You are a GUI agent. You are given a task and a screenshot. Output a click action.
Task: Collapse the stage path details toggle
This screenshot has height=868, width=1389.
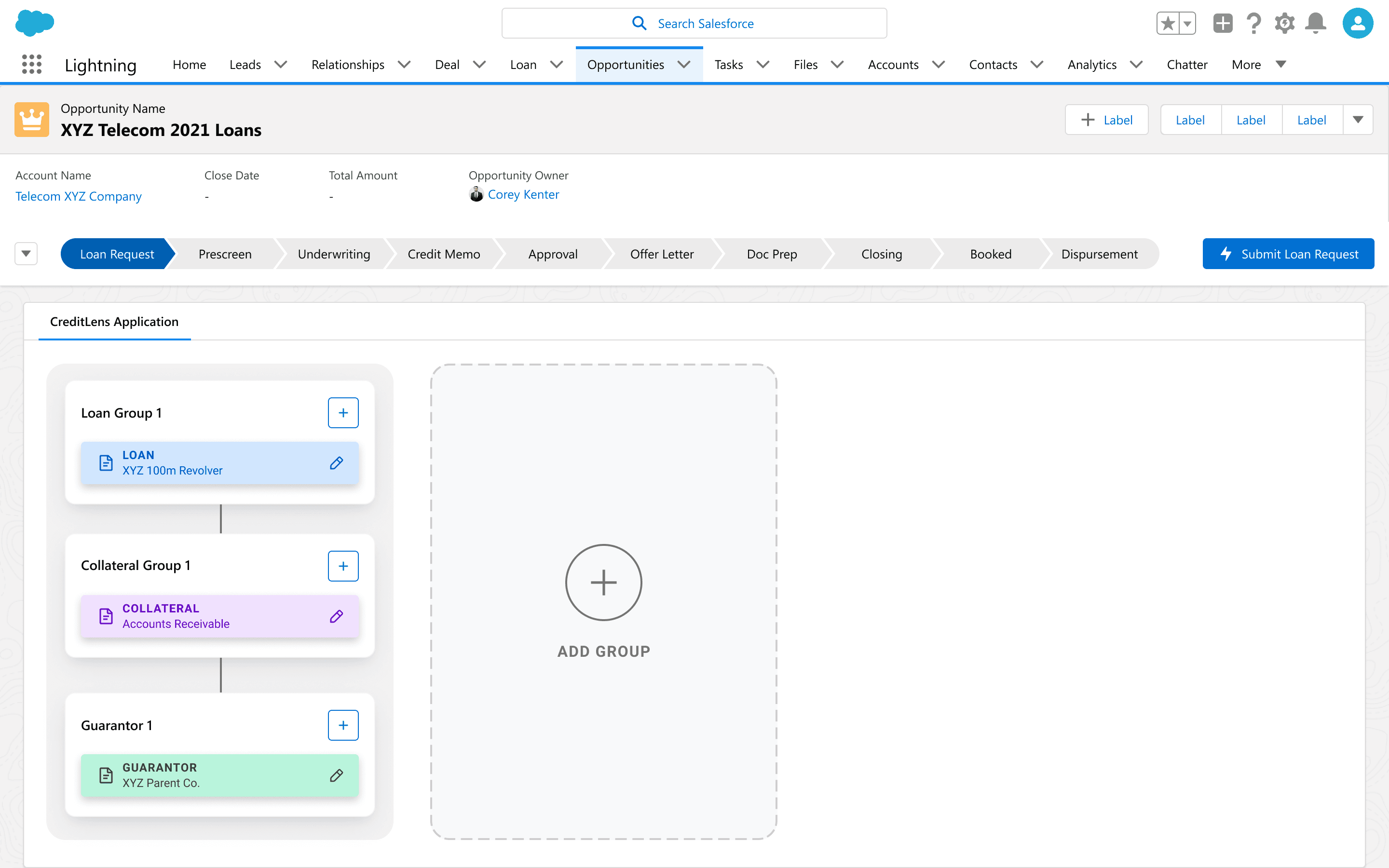click(26, 254)
